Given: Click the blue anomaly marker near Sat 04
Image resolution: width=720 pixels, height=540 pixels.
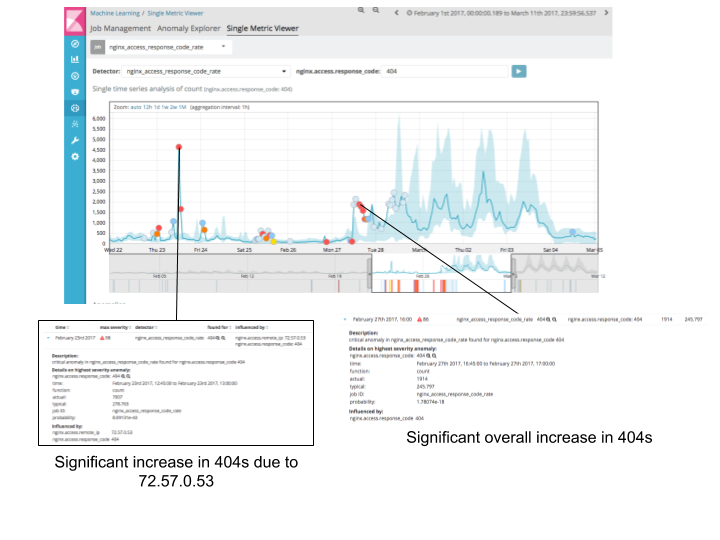Looking at the screenshot, I should tap(573, 232).
